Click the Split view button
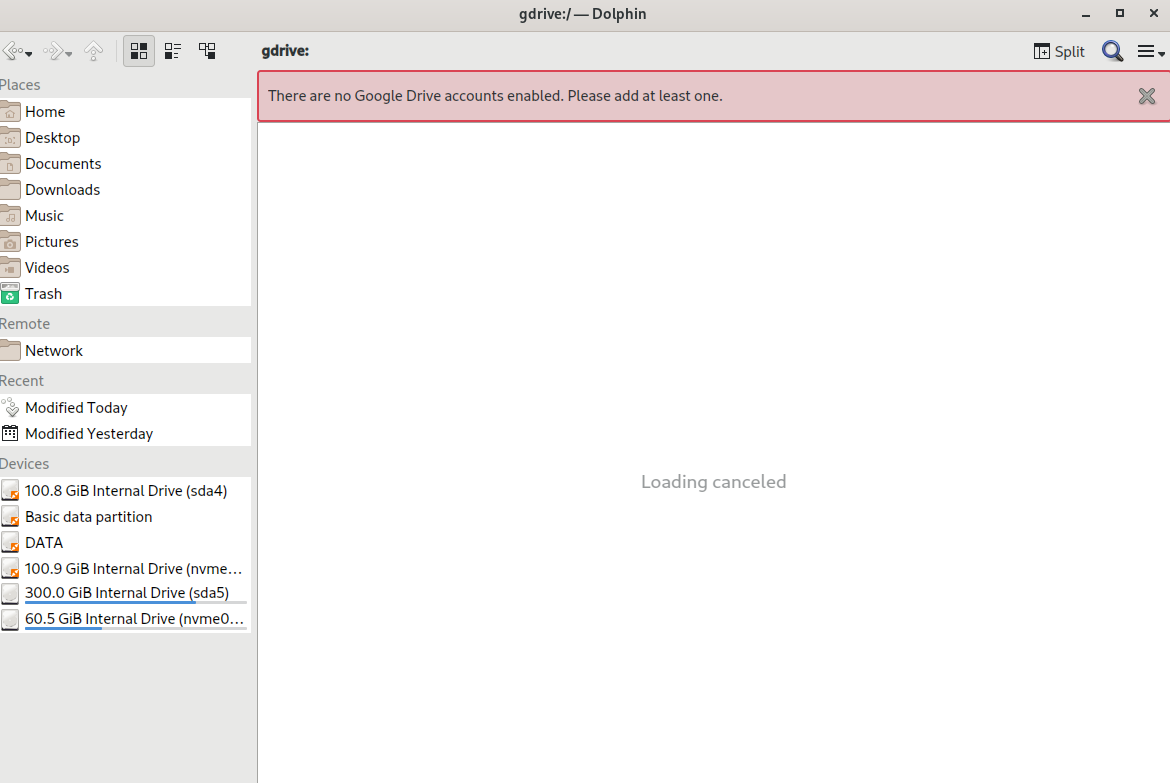 click(1059, 51)
